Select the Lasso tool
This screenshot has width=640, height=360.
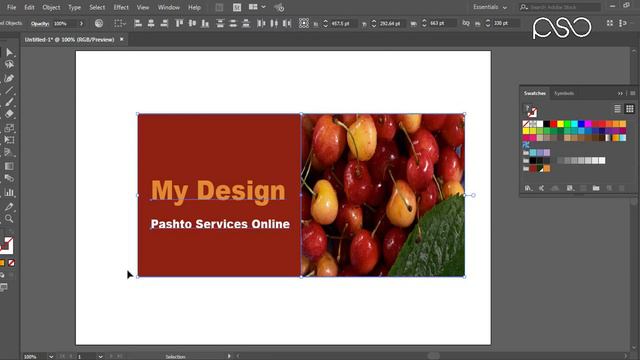[9, 64]
